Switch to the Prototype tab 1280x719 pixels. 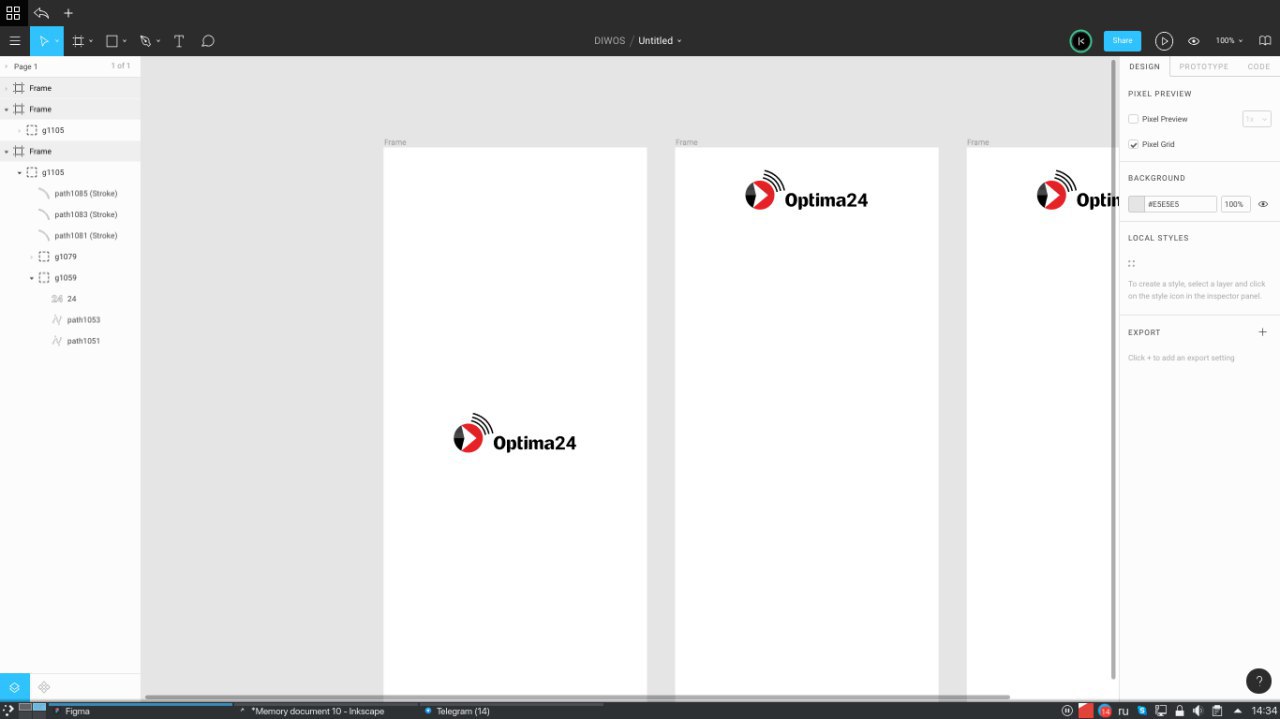click(x=1203, y=67)
